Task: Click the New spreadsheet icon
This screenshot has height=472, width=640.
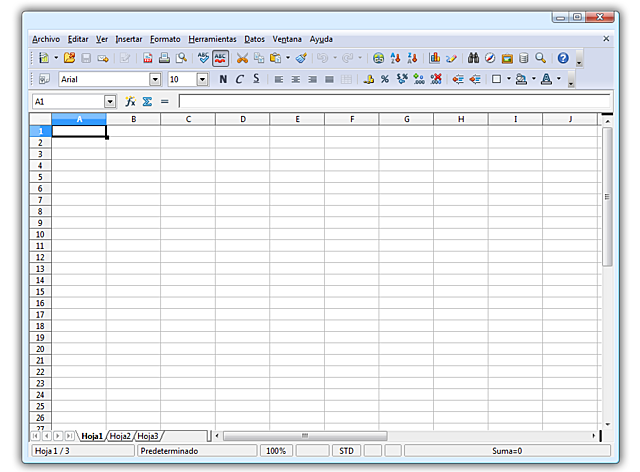Action: coord(44,58)
